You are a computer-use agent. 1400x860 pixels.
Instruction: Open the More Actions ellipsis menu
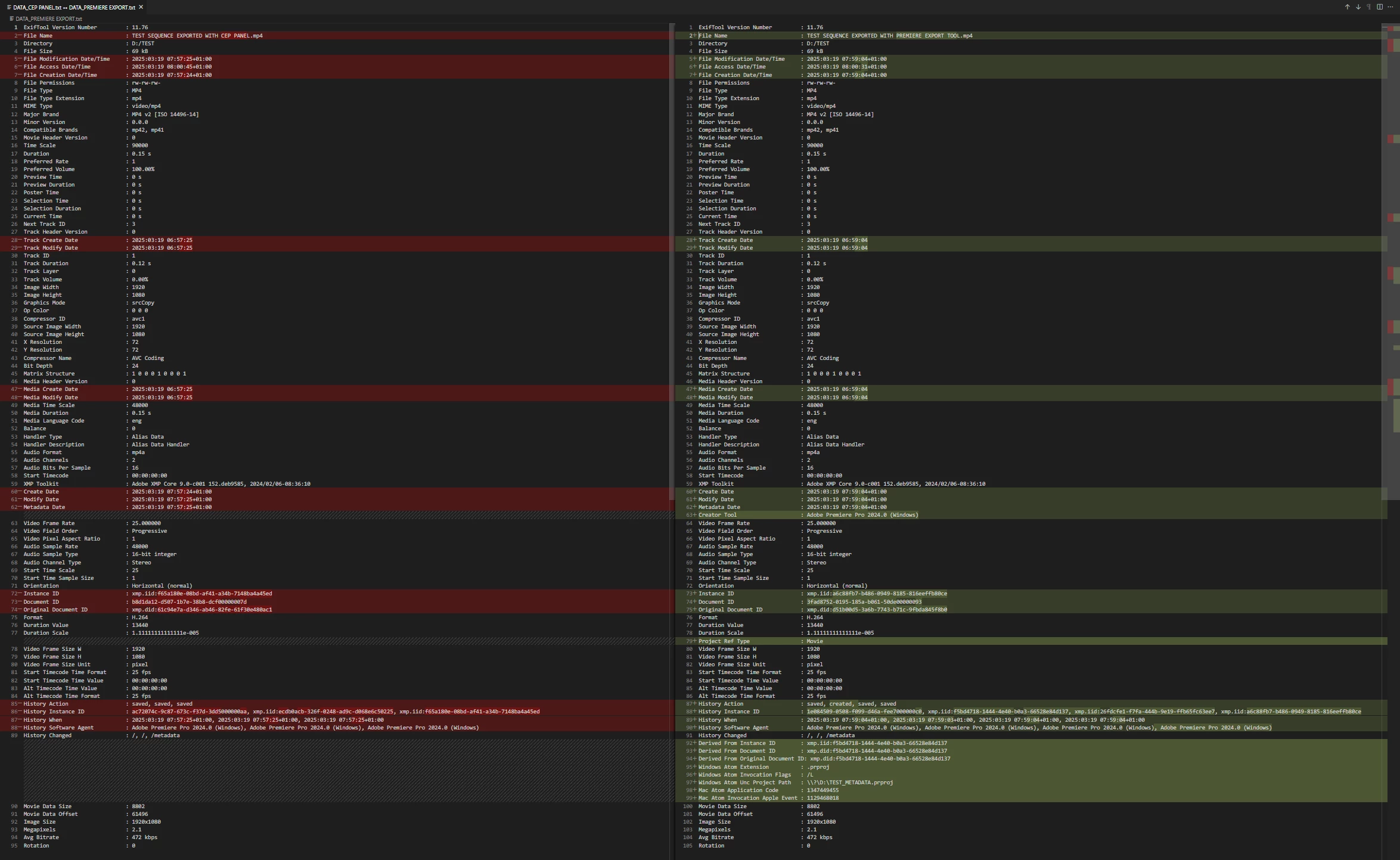[x=1390, y=7]
